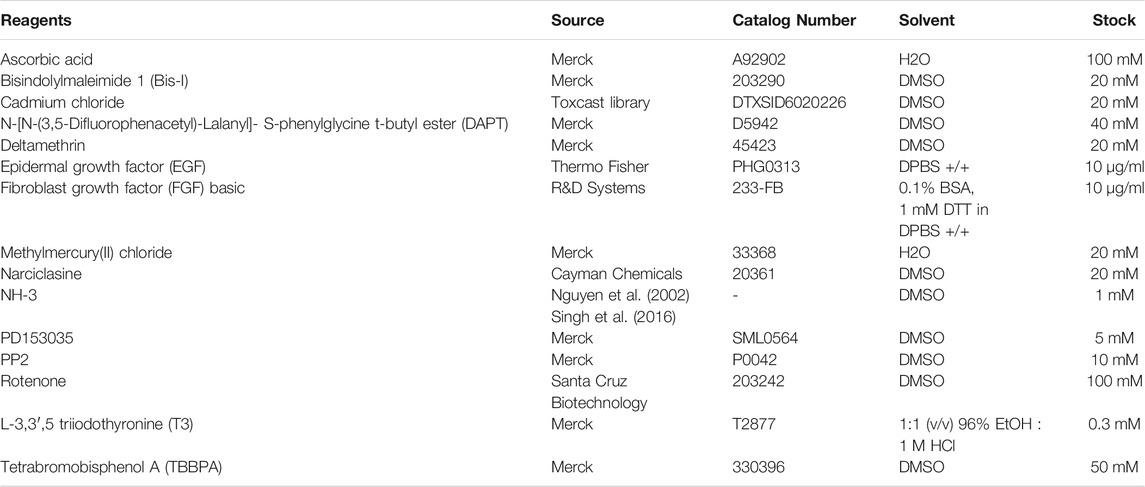This screenshot has height=487, width=1145.
Task: Select catalog number DTXSID6020226
Action: coord(789,102)
